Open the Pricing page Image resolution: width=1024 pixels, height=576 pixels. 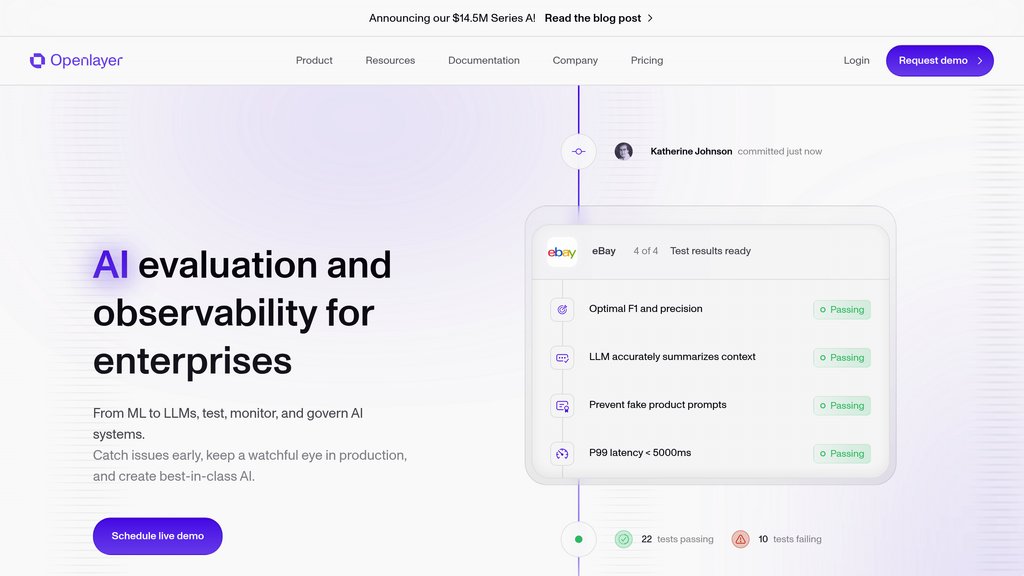point(647,61)
